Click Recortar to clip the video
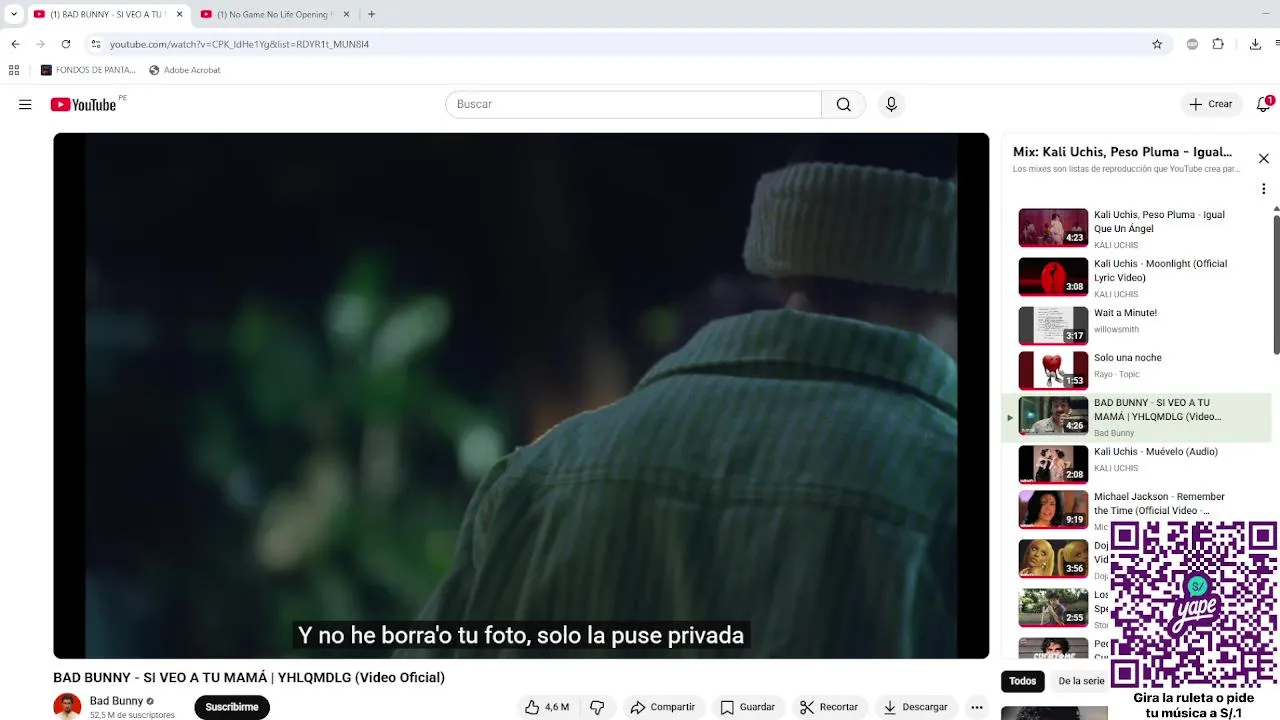 829,707
